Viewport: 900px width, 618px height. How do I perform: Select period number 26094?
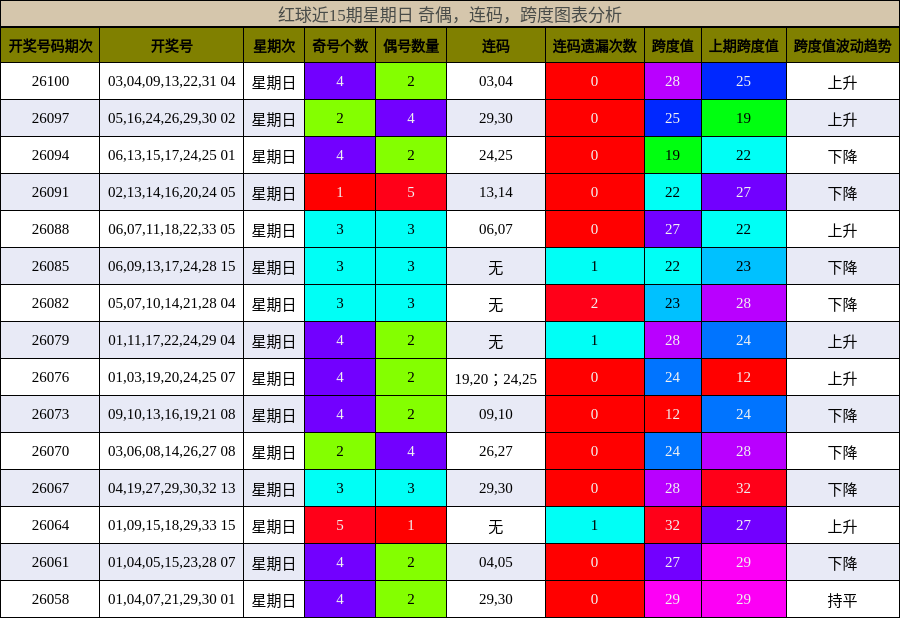pyautogui.click(x=51, y=156)
